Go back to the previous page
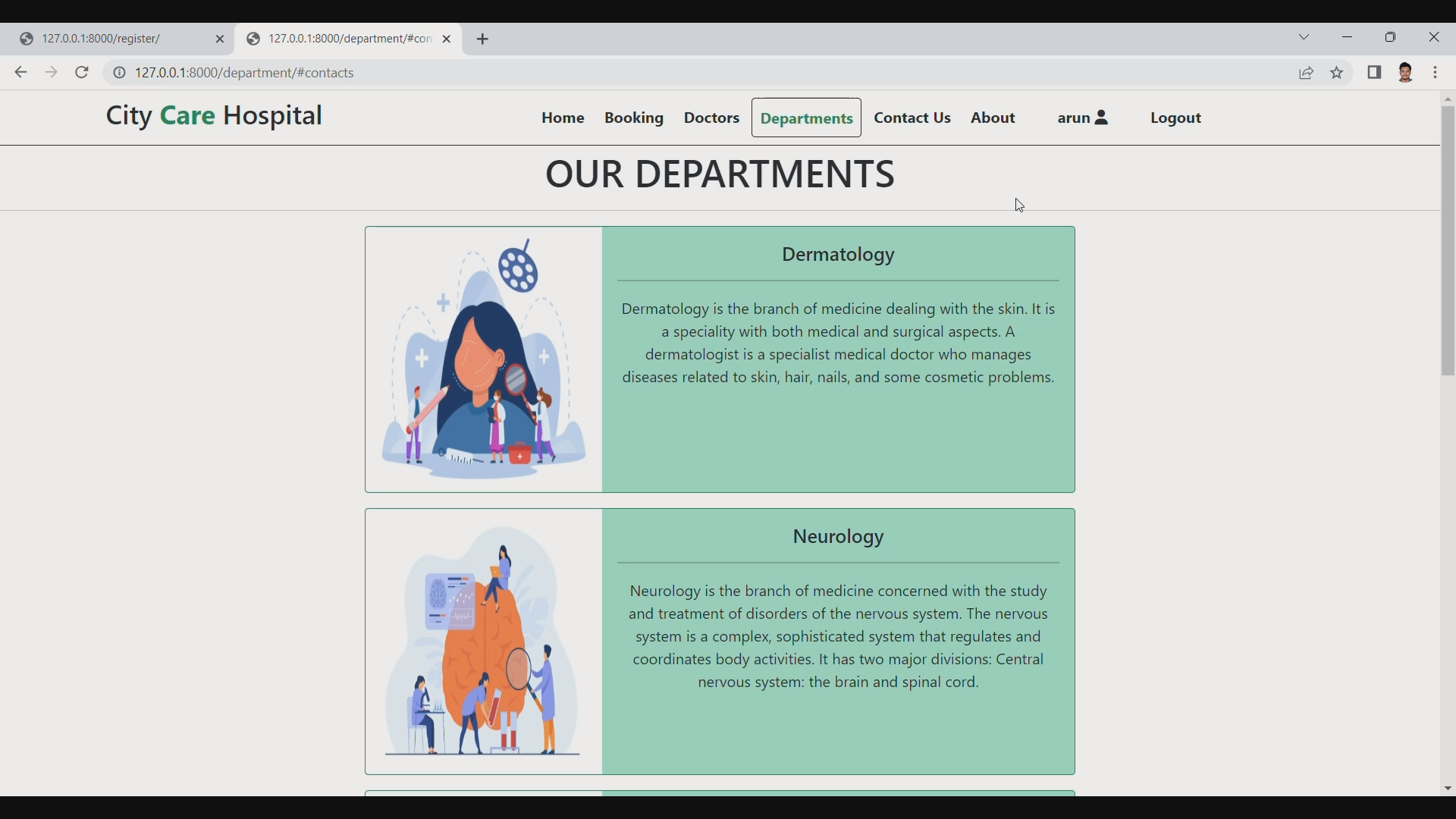Image resolution: width=1456 pixels, height=819 pixels. pyautogui.click(x=20, y=72)
